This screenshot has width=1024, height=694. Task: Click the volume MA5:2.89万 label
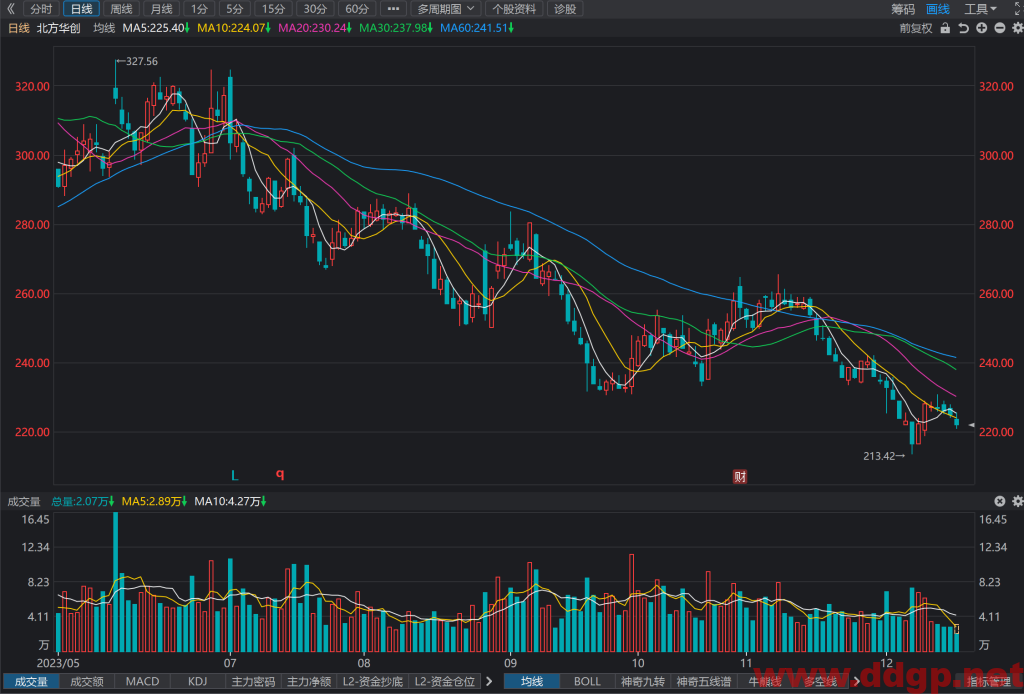click(x=155, y=501)
